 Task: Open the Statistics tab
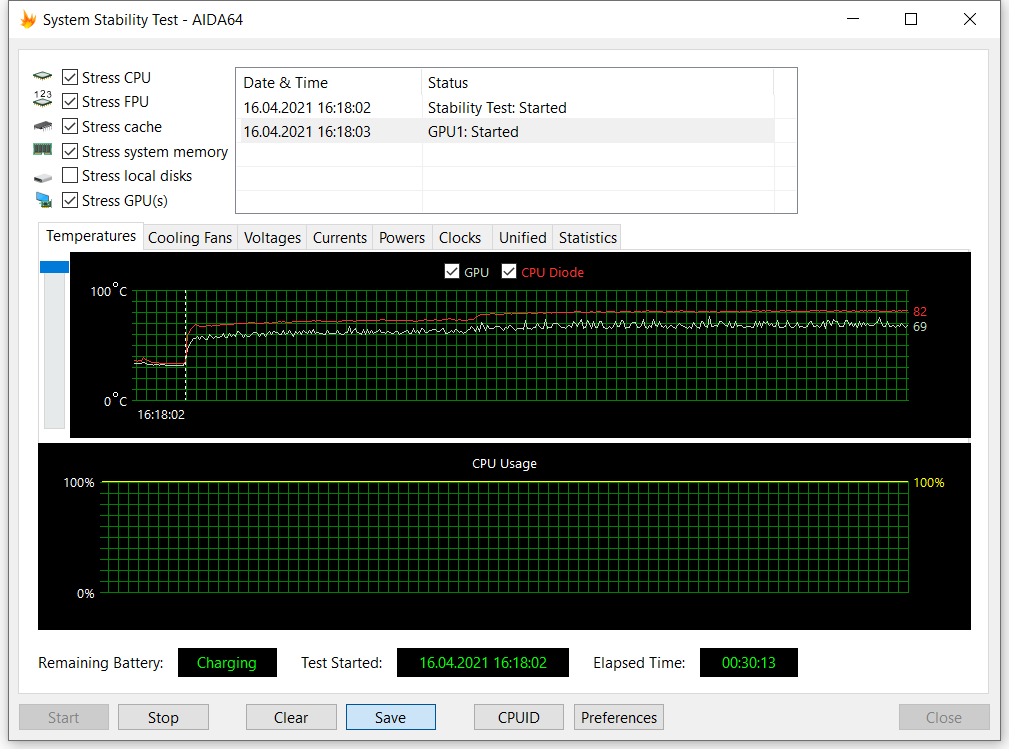coord(588,237)
